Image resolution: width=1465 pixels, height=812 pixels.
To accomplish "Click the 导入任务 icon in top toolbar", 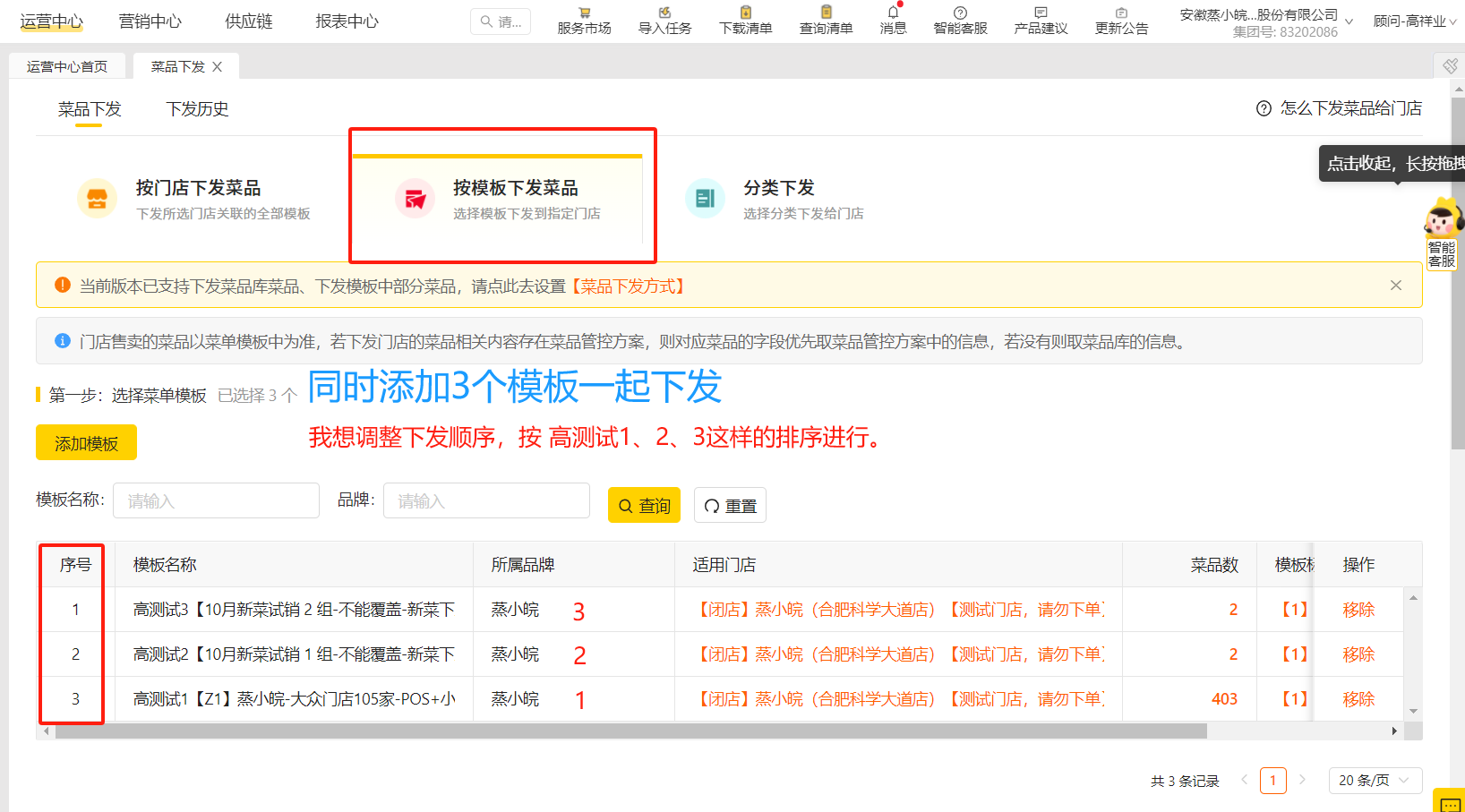I will coord(664,13).
